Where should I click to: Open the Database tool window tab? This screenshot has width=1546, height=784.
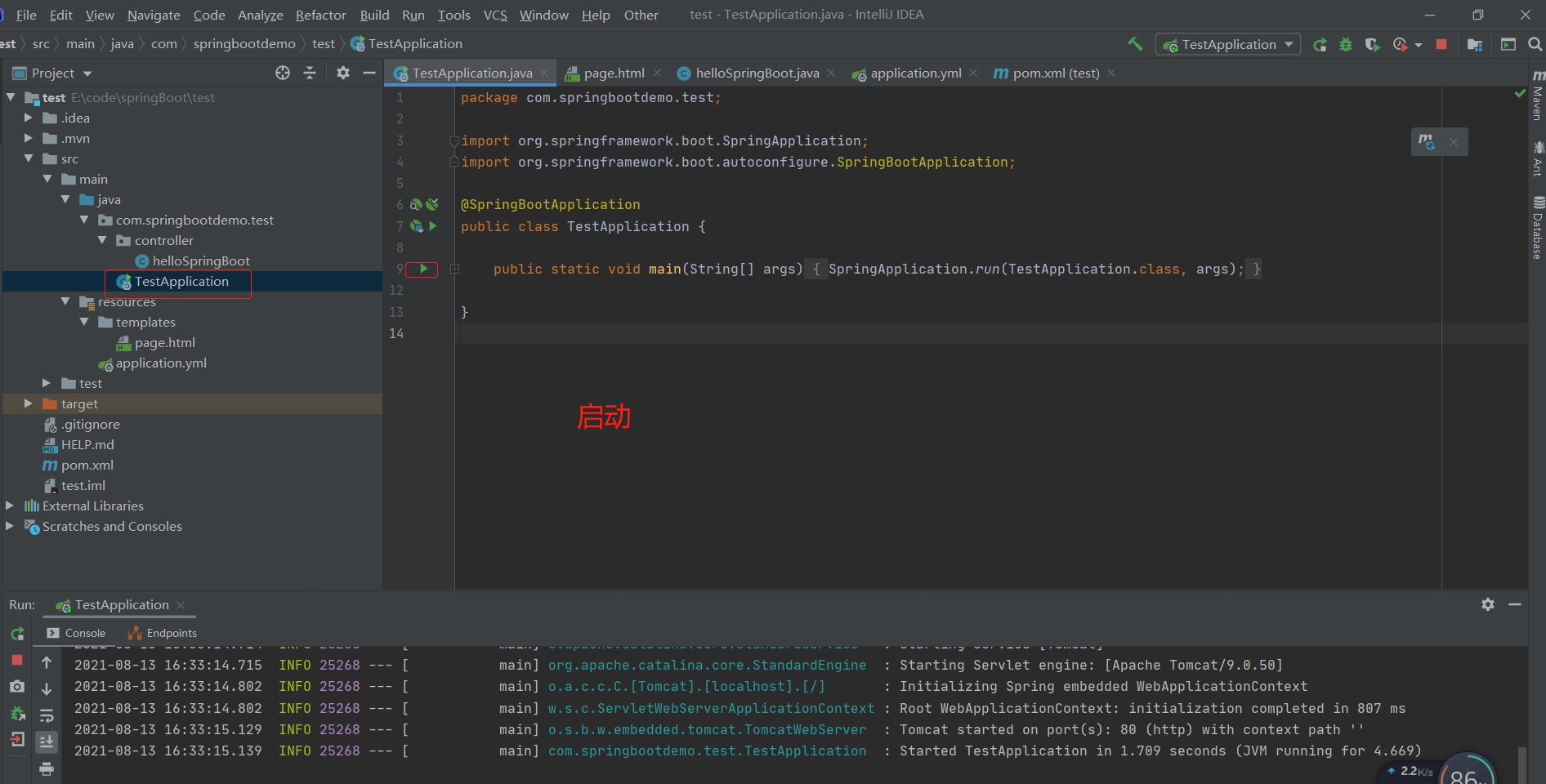tap(1538, 228)
